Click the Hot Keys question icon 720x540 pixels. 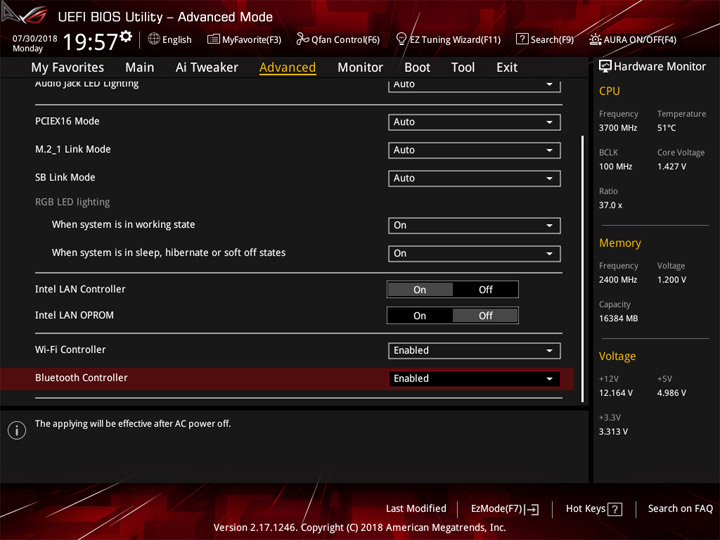click(615, 509)
